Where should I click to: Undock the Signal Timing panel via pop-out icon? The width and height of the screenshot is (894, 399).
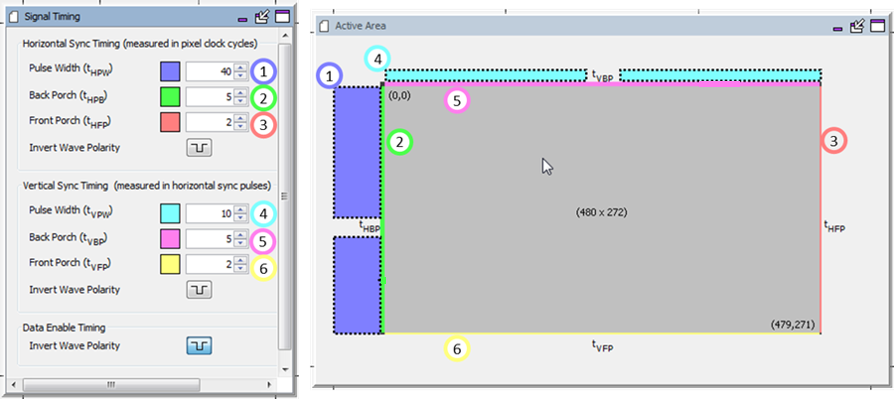click(262, 17)
